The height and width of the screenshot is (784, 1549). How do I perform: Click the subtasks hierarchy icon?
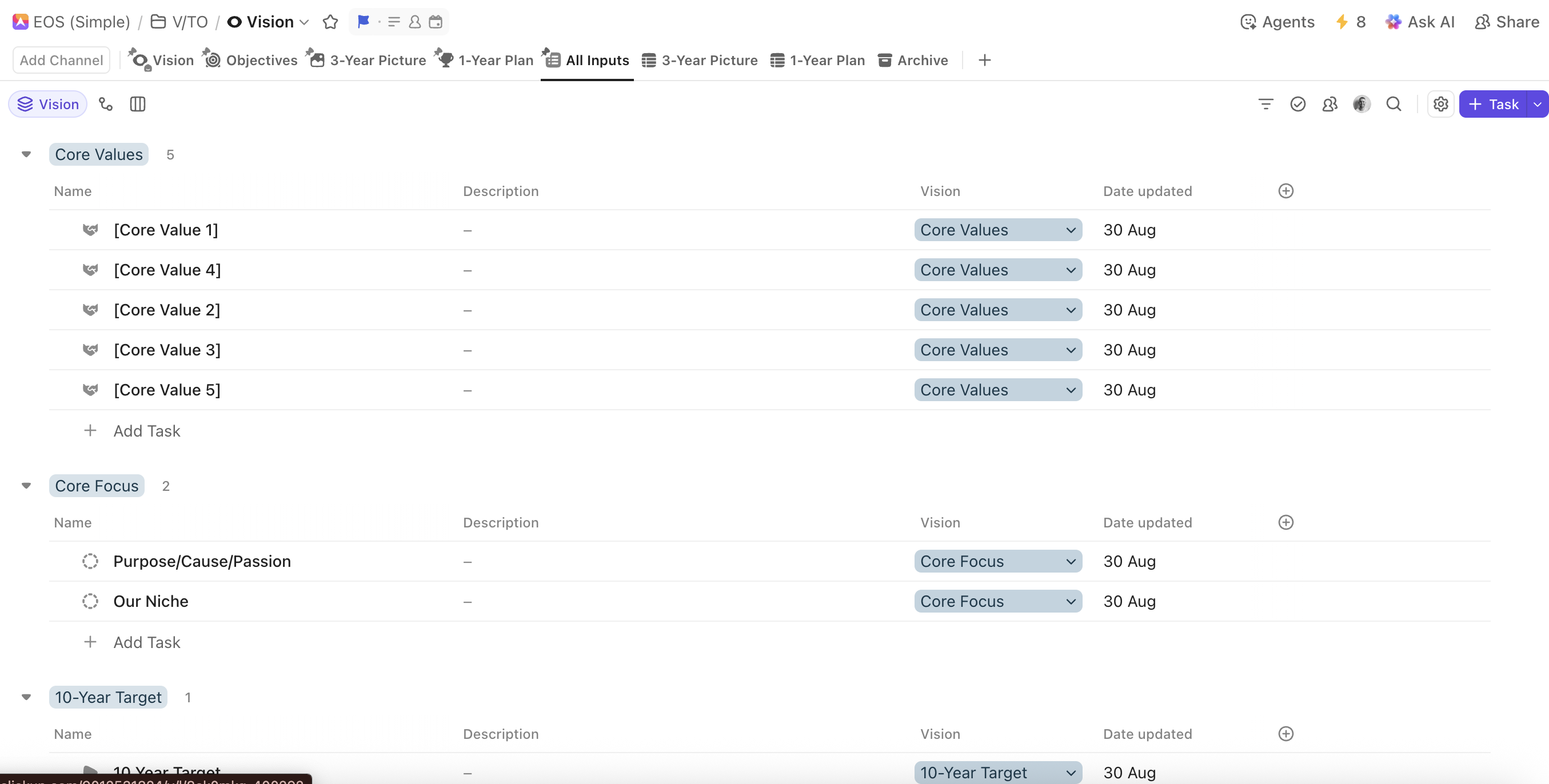click(106, 104)
